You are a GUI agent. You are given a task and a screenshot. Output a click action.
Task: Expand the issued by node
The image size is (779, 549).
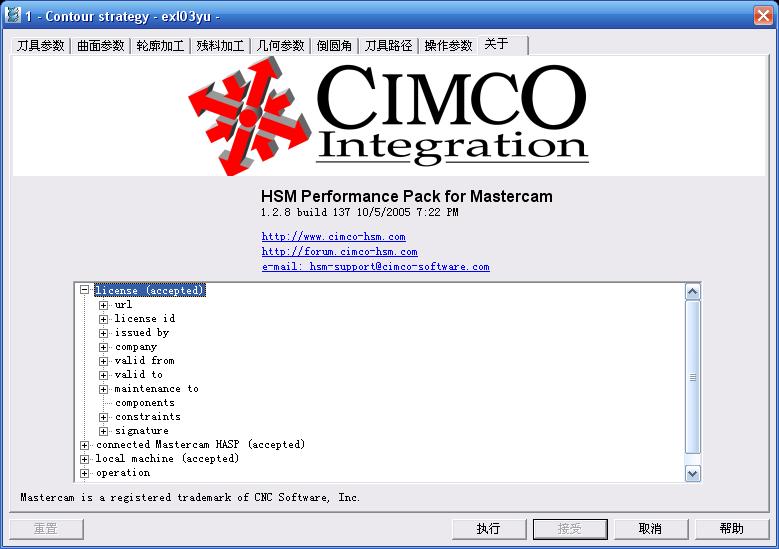coord(103,333)
